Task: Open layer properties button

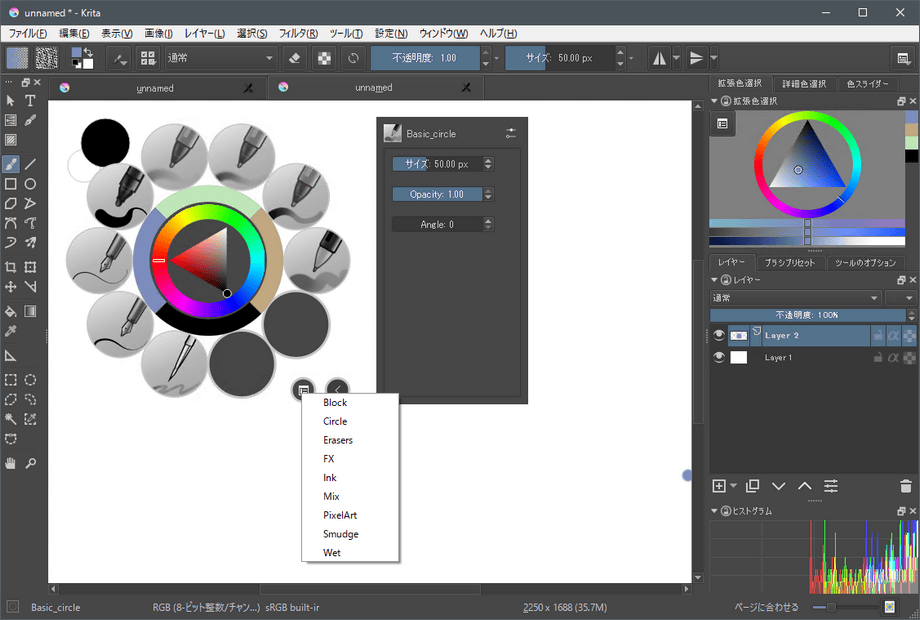Action: click(x=831, y=486)
